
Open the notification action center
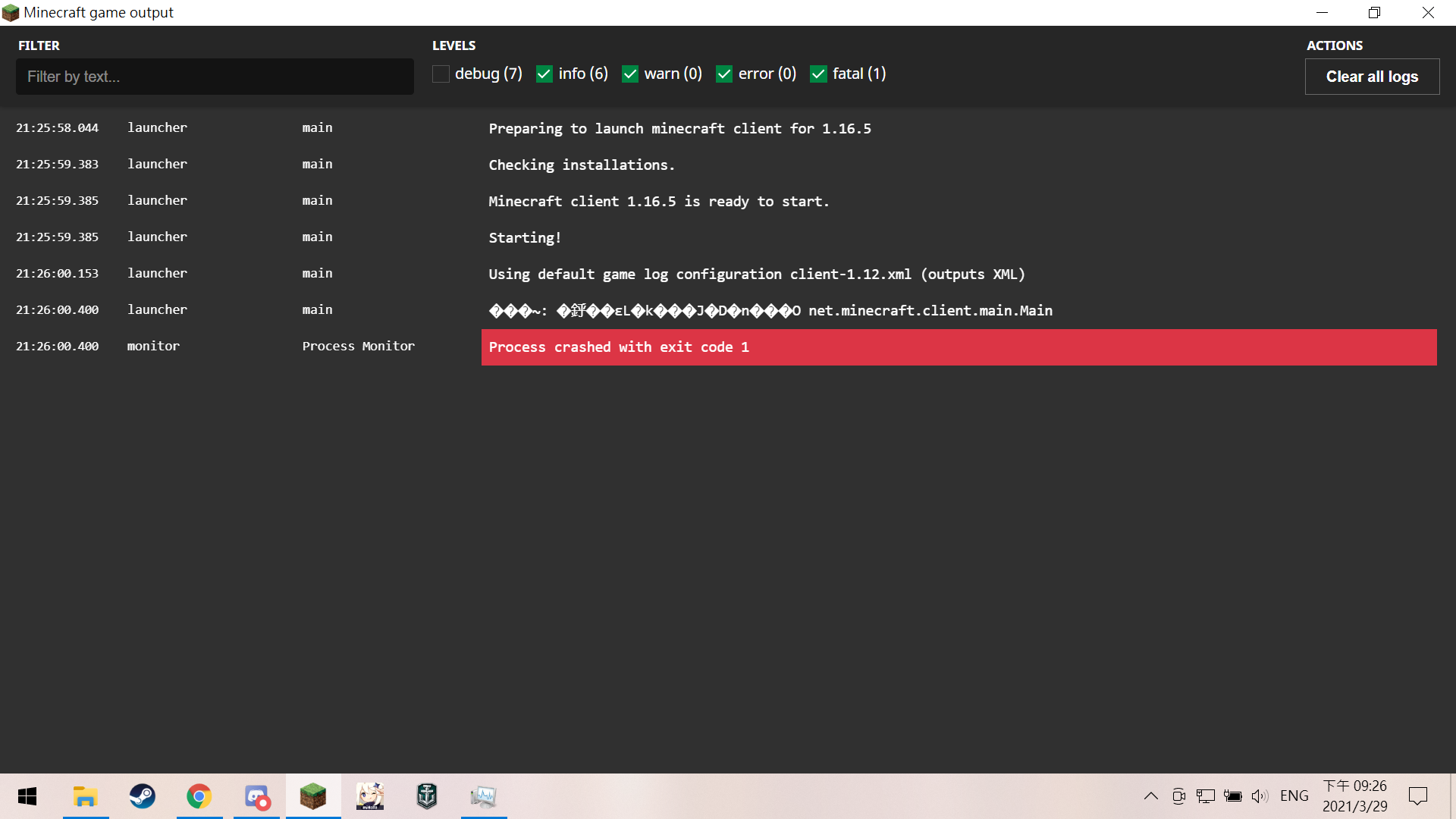(x=1417, y=796)
